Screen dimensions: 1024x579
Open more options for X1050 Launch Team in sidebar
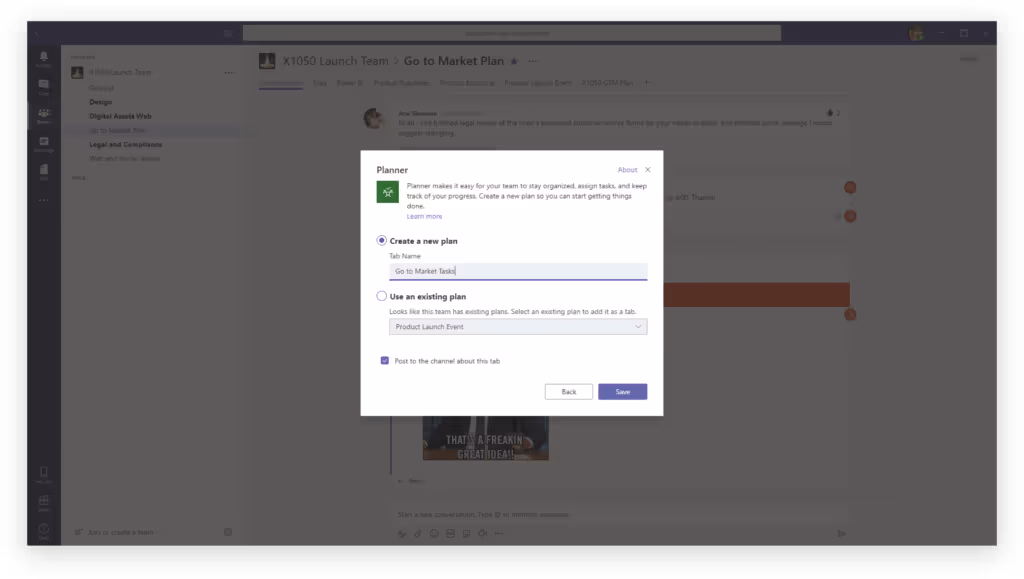click(229, 72)
